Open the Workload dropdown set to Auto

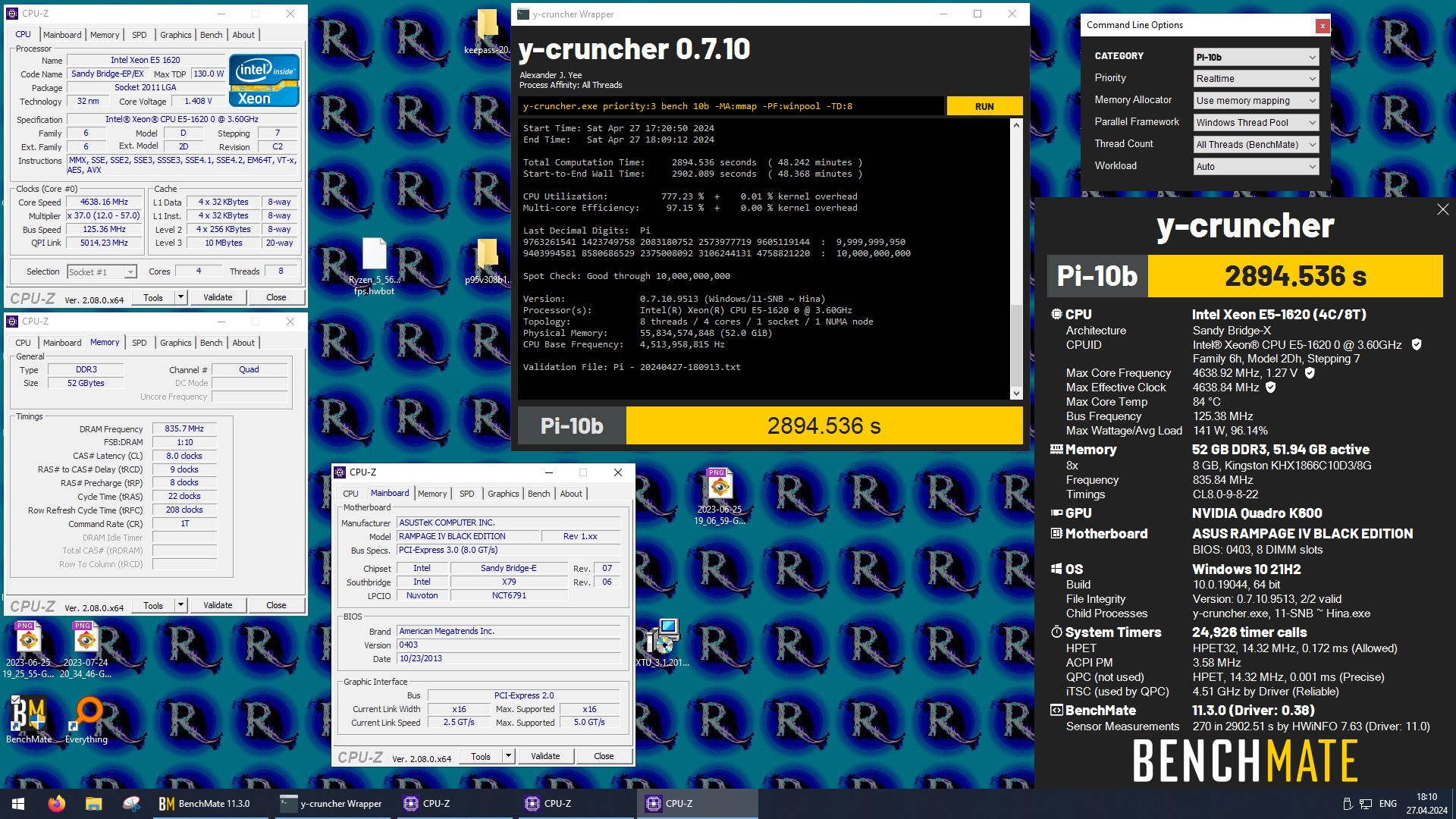point(1256,167)
